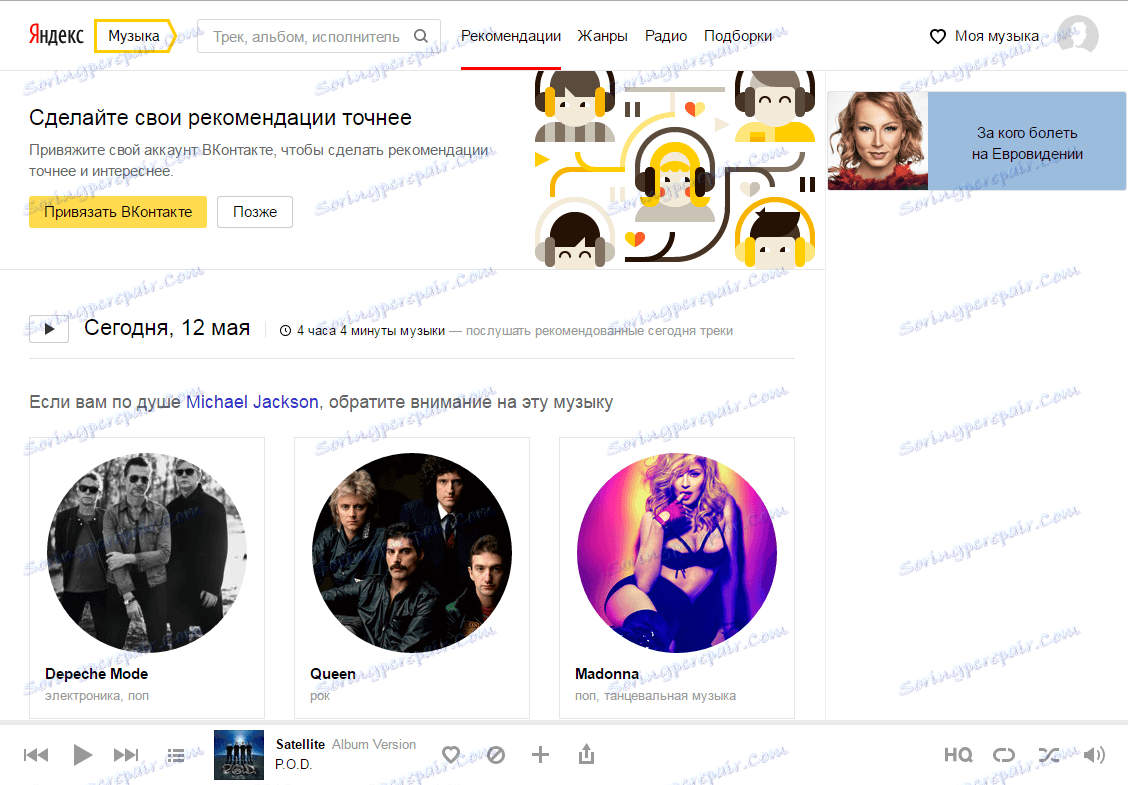Open the Depeche Mode artist photo
This screenshot has width=1128, height=785.
147,553
